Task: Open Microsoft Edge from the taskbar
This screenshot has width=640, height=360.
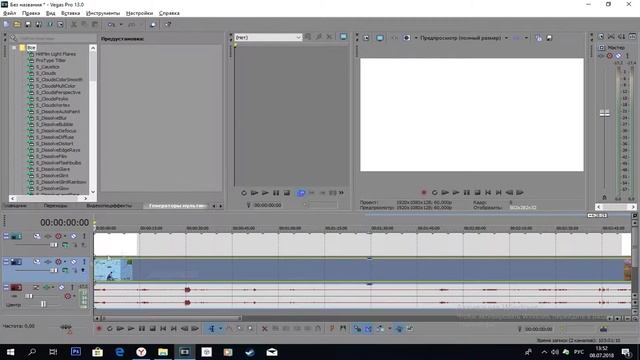Action: pyautogui.click(x=119, y=352)
